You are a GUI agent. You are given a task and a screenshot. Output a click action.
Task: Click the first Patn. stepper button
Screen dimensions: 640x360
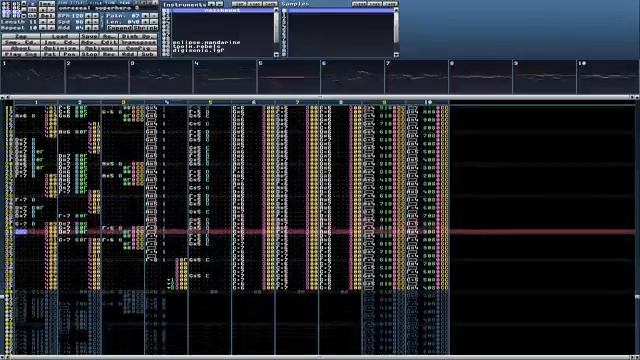(145, 16)
